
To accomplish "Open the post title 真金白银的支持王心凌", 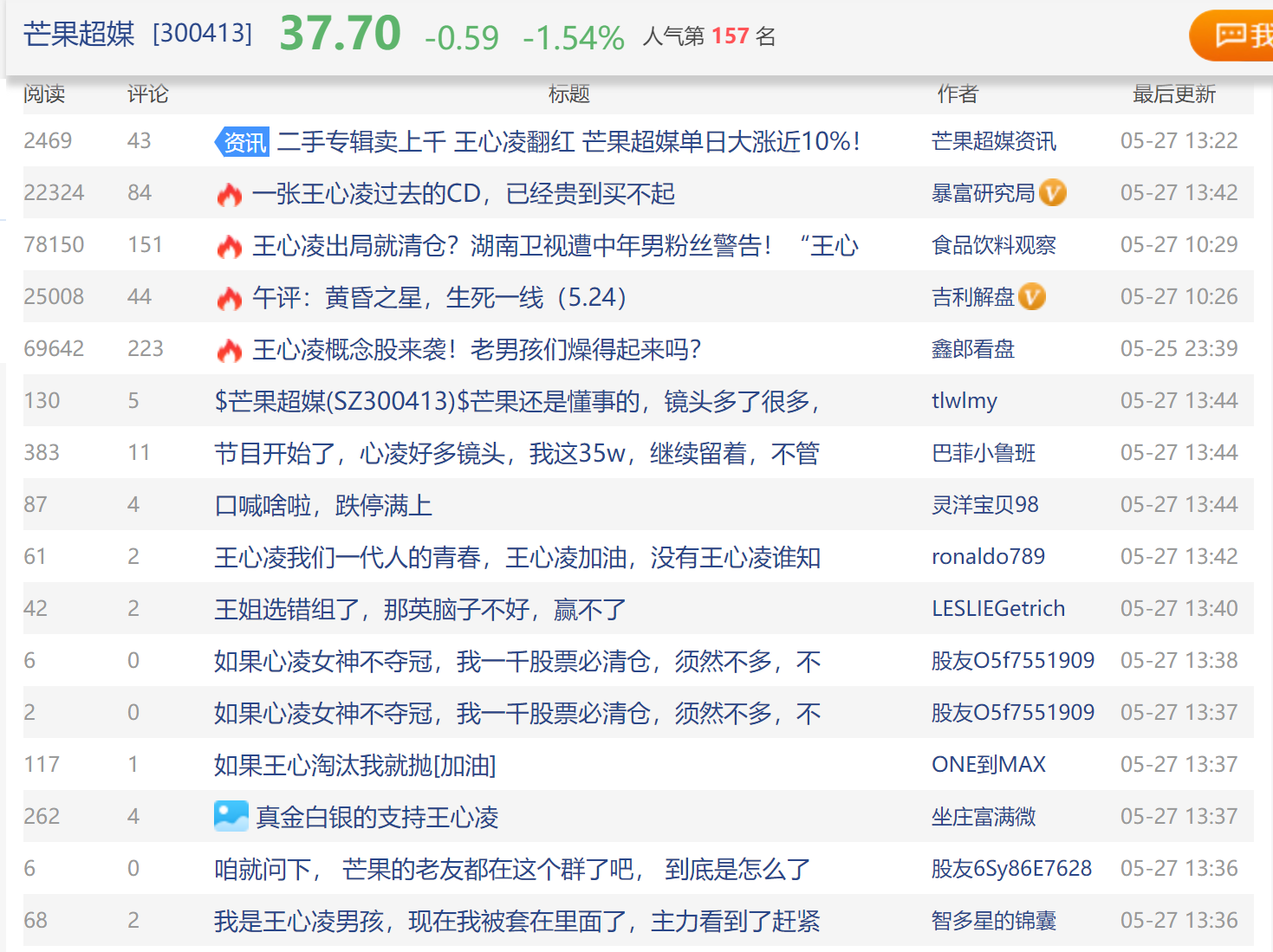I will [x=377, y=817].
